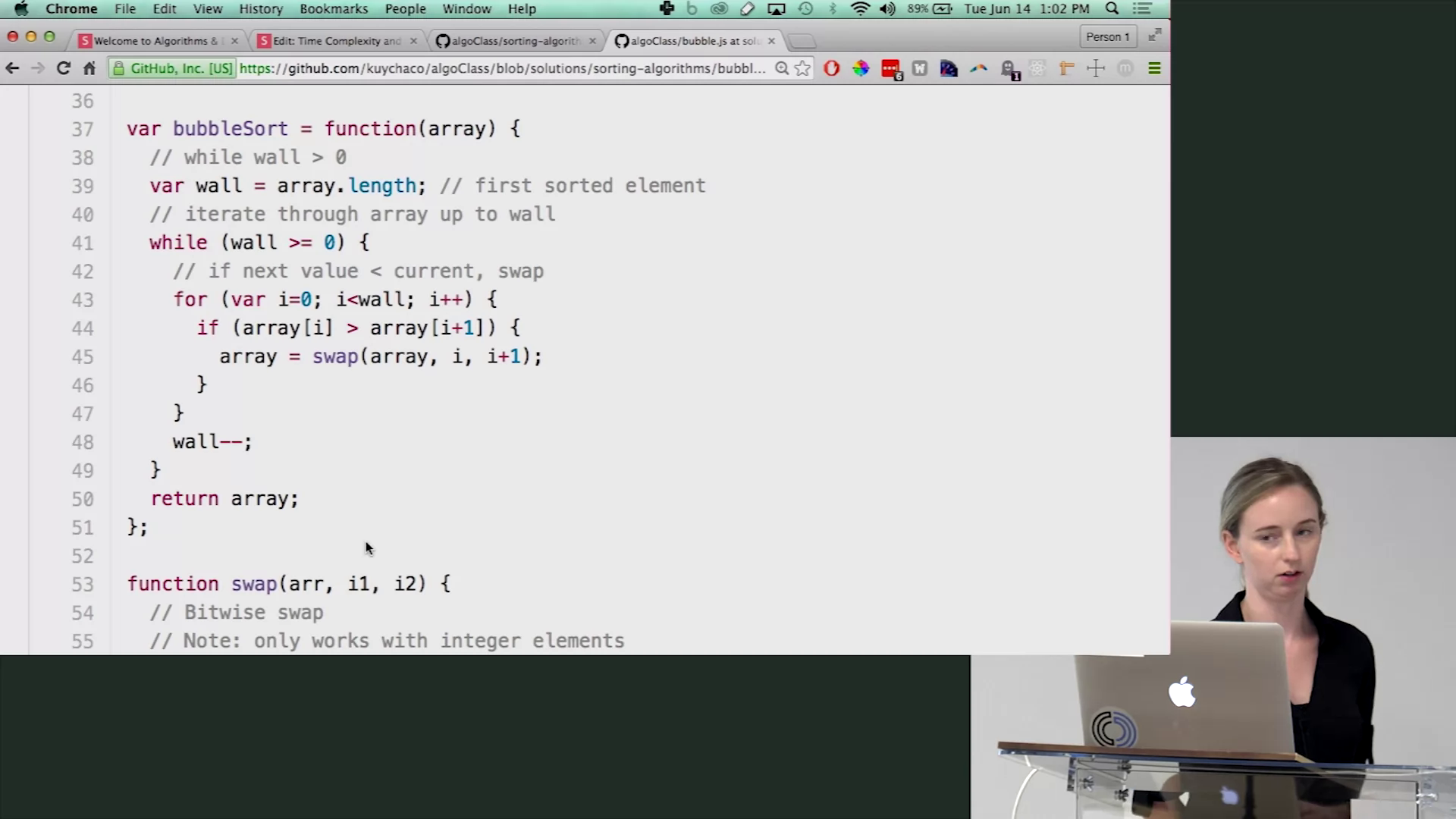Click the Chrome application icon in dock
Screen dimensions: 1456x819
(x=71, y=9)
